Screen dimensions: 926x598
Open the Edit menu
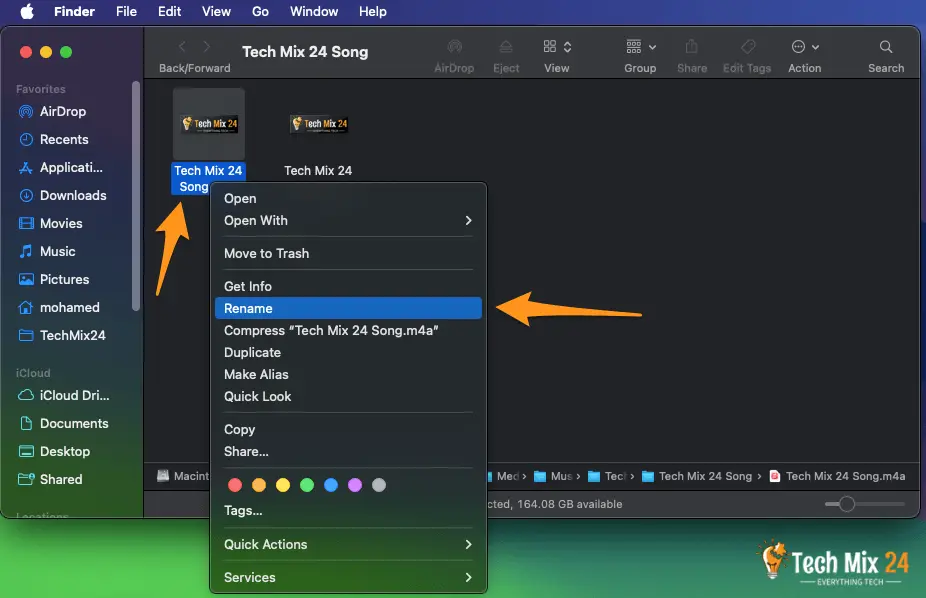tap(169, 11)
